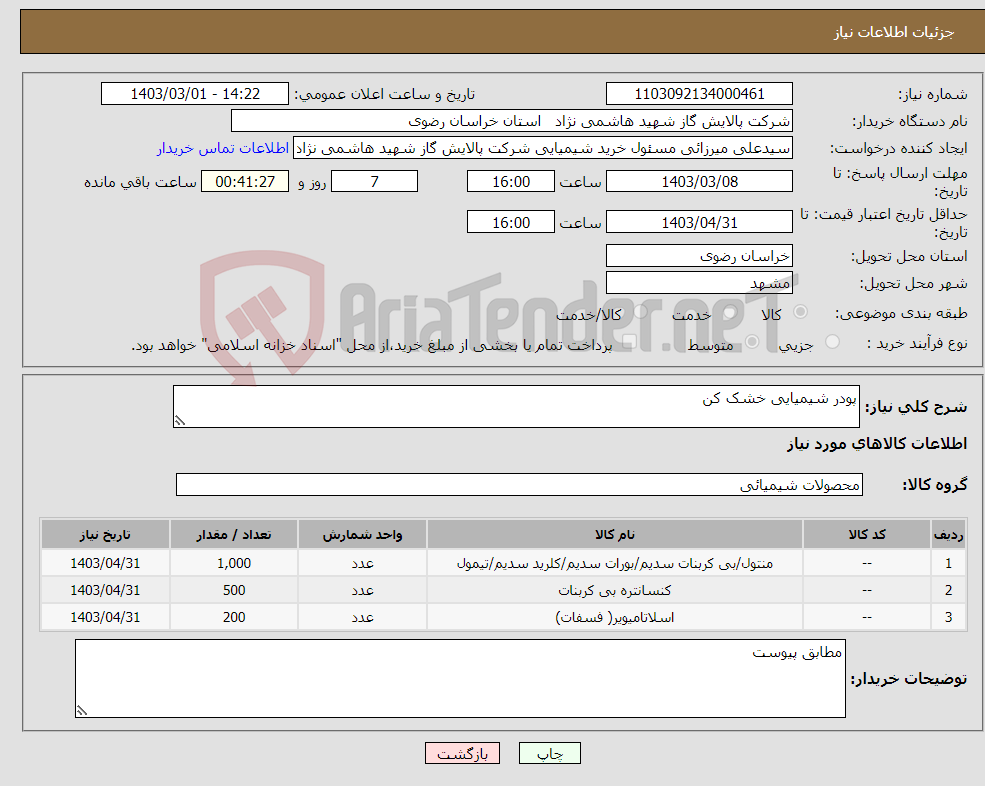Click the اطلاعات کالاهای مورد نیاز heading

[x=877, y=444]
